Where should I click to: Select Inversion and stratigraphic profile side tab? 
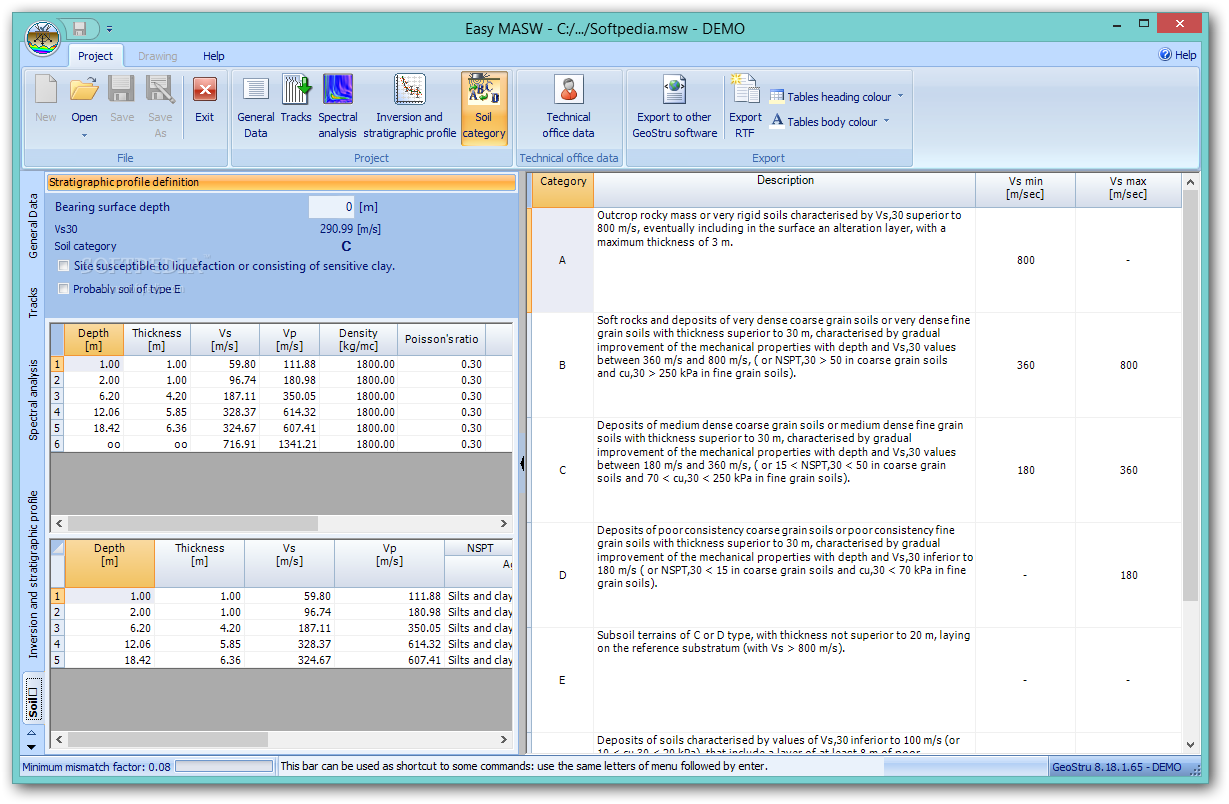tap(33, 574)
